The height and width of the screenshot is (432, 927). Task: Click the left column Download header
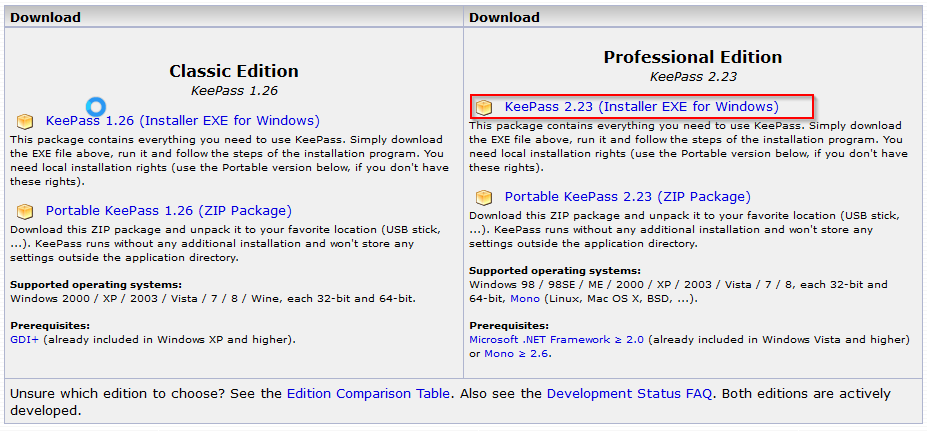coord(45,17)
